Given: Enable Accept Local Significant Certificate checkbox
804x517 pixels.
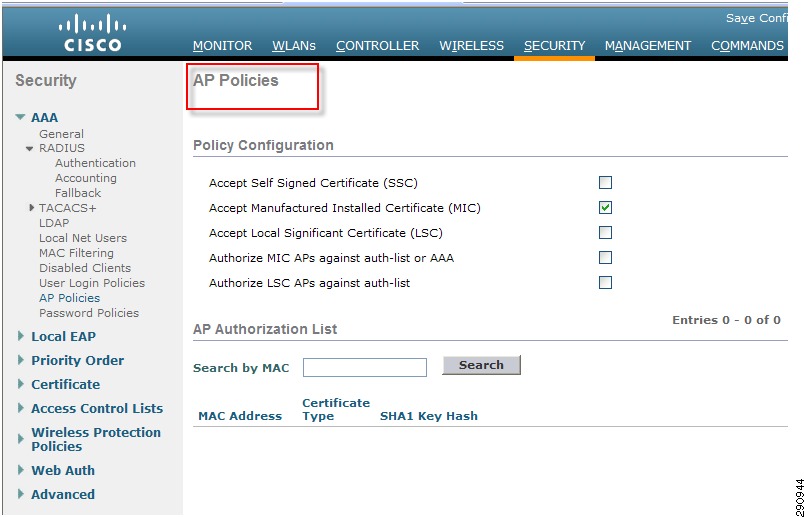Looking at the screenshot, I should point(606,233).
